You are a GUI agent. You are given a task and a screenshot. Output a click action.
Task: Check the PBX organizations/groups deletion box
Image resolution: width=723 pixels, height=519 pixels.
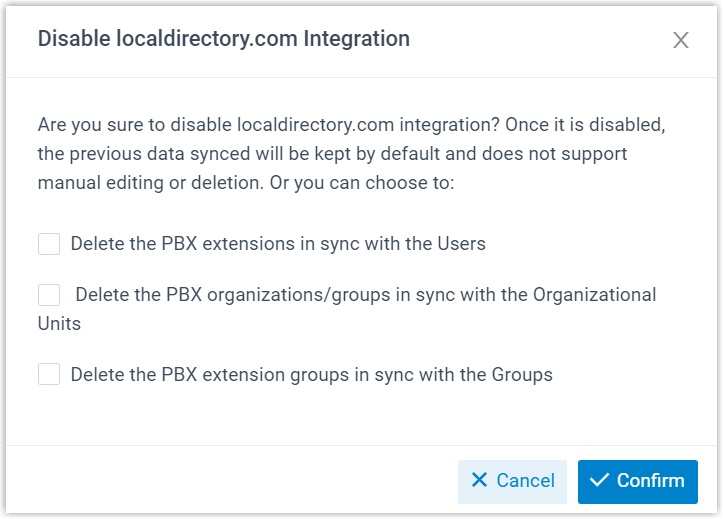49,295
